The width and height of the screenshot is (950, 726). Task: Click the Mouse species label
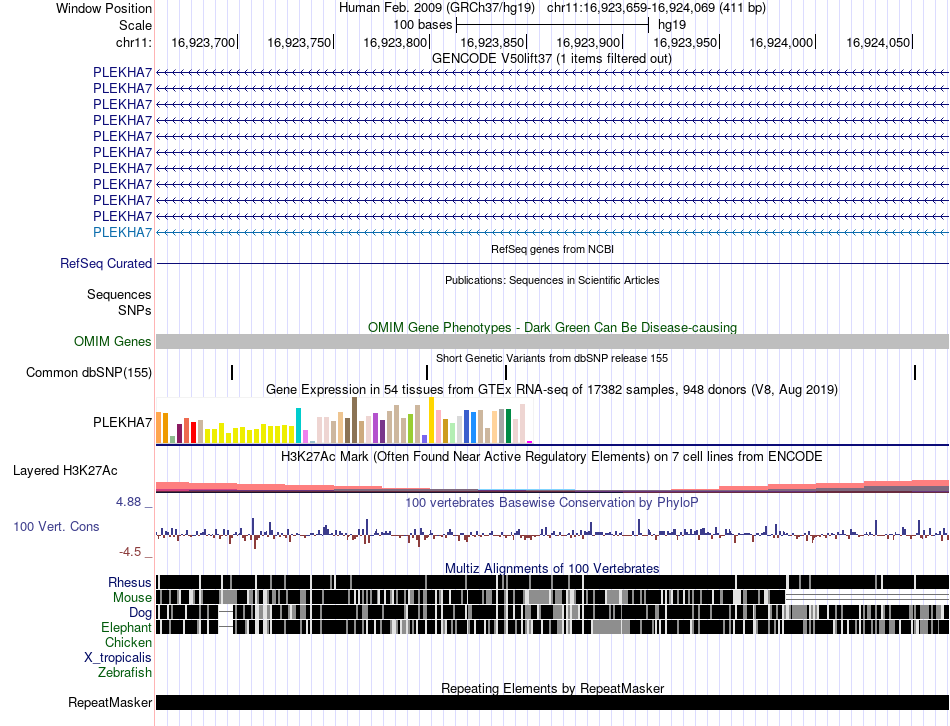click(x=132, y=598)
